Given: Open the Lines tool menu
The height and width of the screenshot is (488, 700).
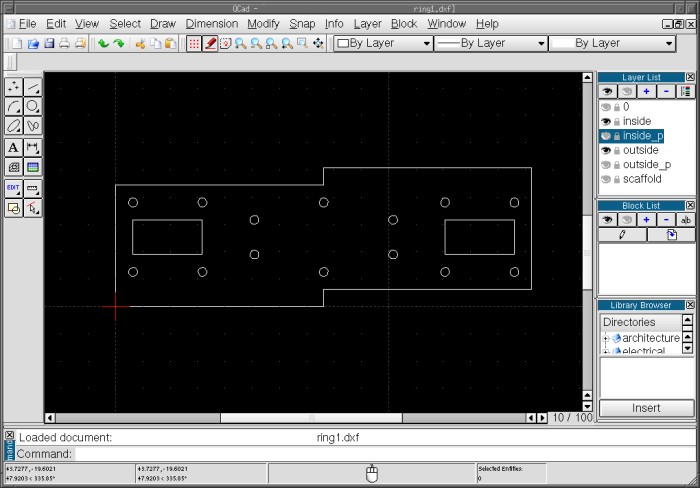Looking at the screenshot, I should point(33,87).
